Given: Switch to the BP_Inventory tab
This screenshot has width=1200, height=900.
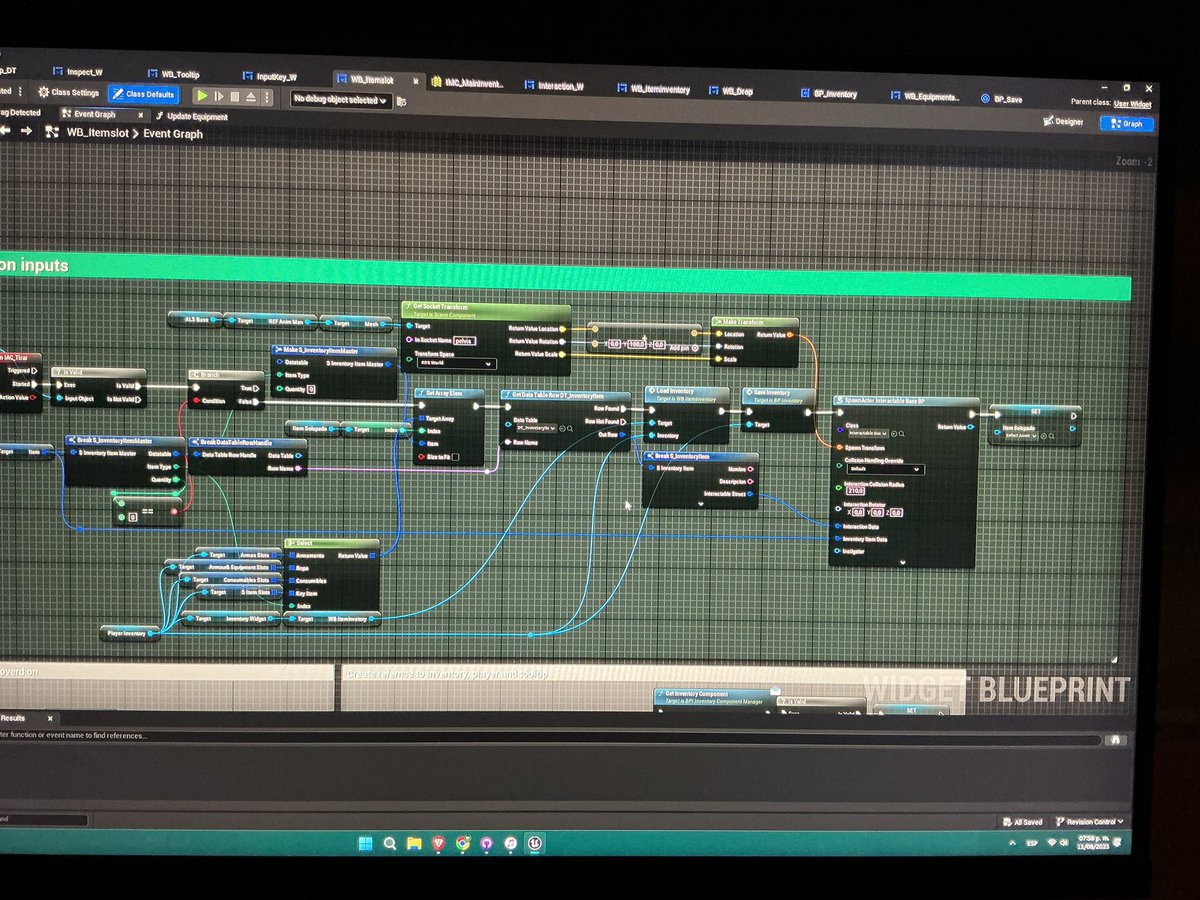Looking at the screenshot, I should (828, 93).
